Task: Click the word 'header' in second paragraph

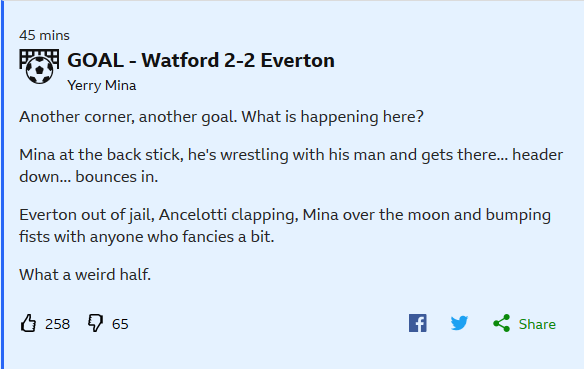Action: [537, 155]
